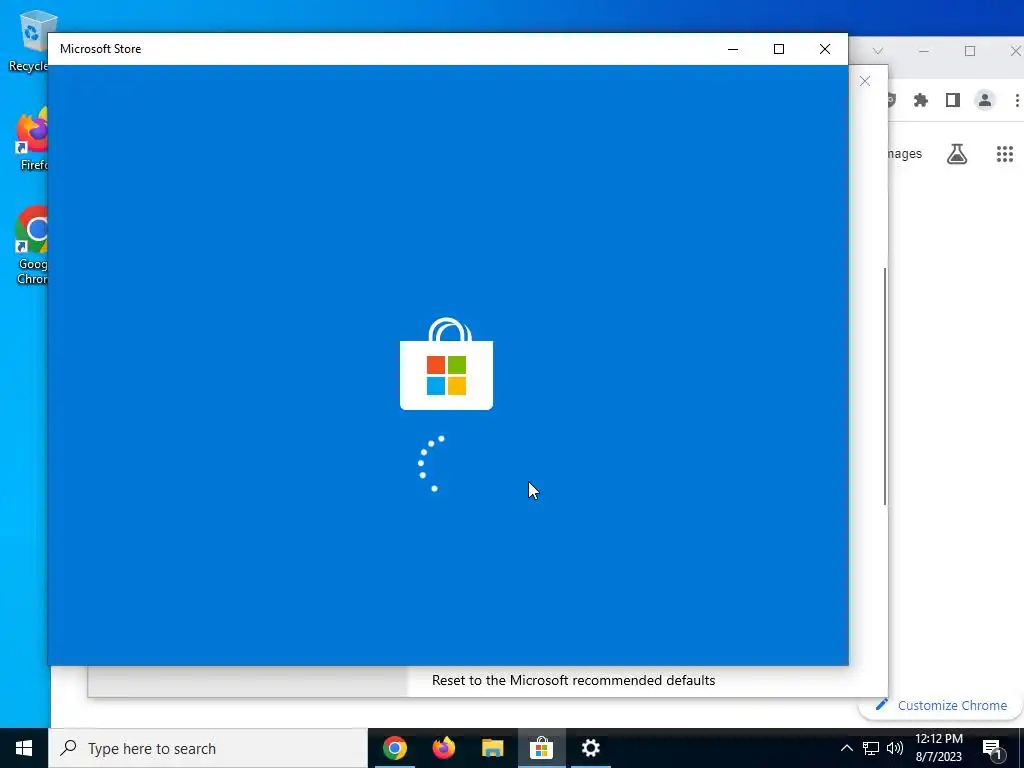Viewport: 1024px width, 768px height.
Task: Toggle Chrome side panel icon
Action: [953, 100]
